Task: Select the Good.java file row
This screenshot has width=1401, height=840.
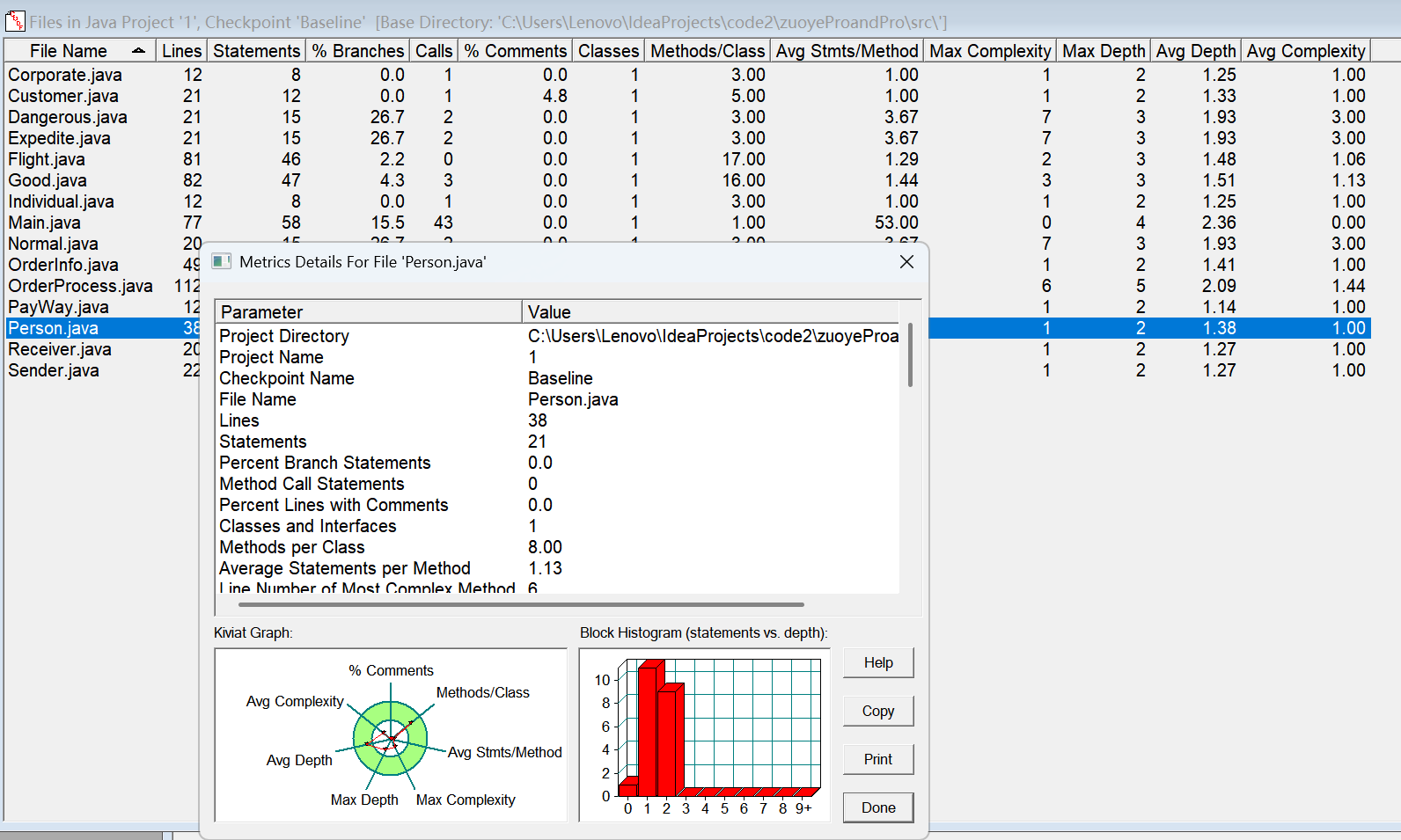Action: [x=687, y=180]
